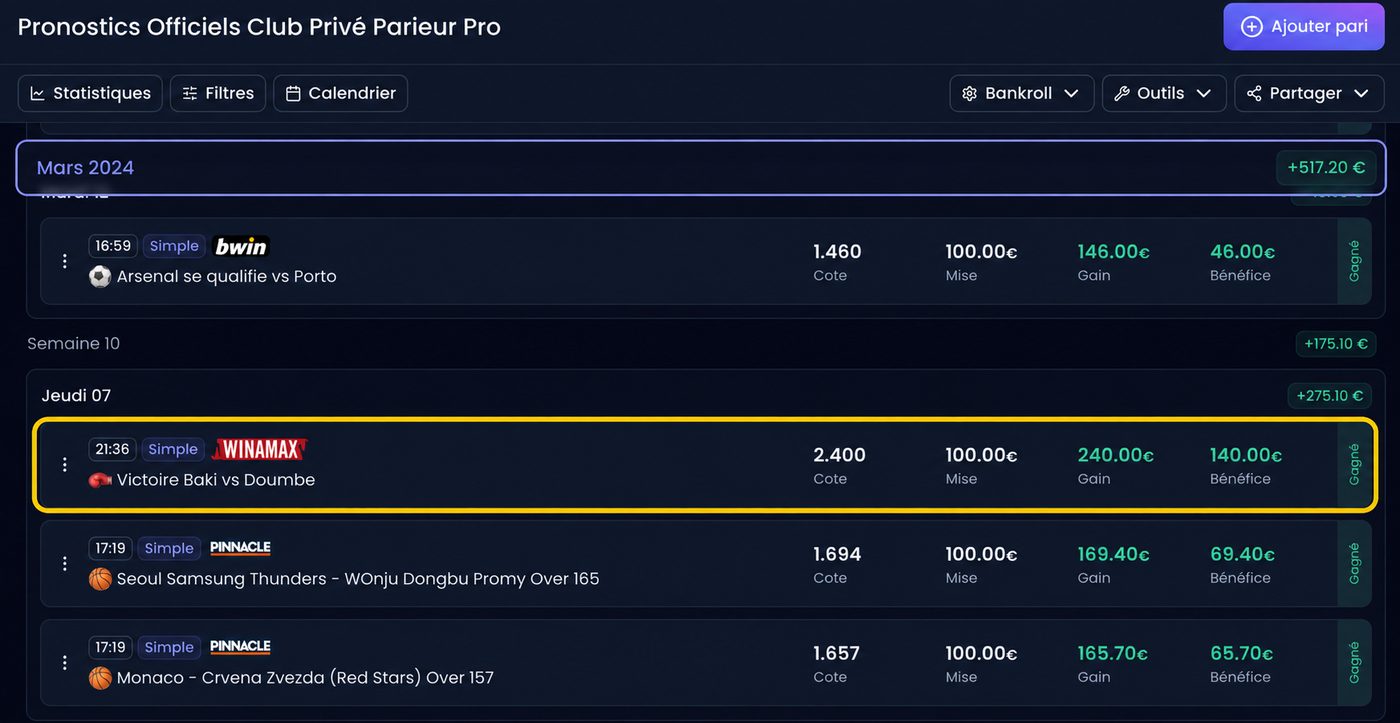Expand the Bankroll dropdown
This screenshot has width=1400, height=723.
[1022, 93]
